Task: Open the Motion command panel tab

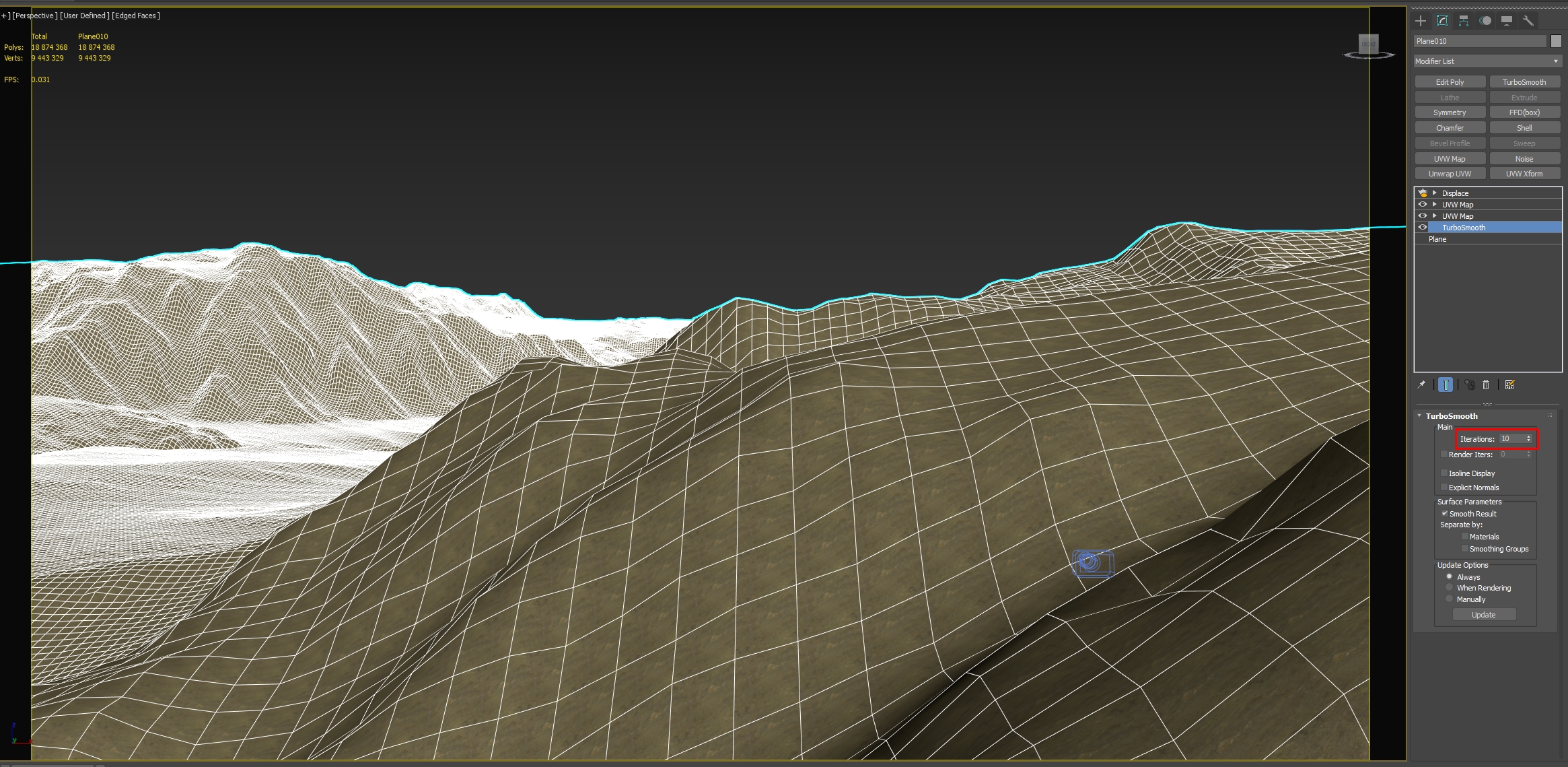Action: [x=1485, y=21]
